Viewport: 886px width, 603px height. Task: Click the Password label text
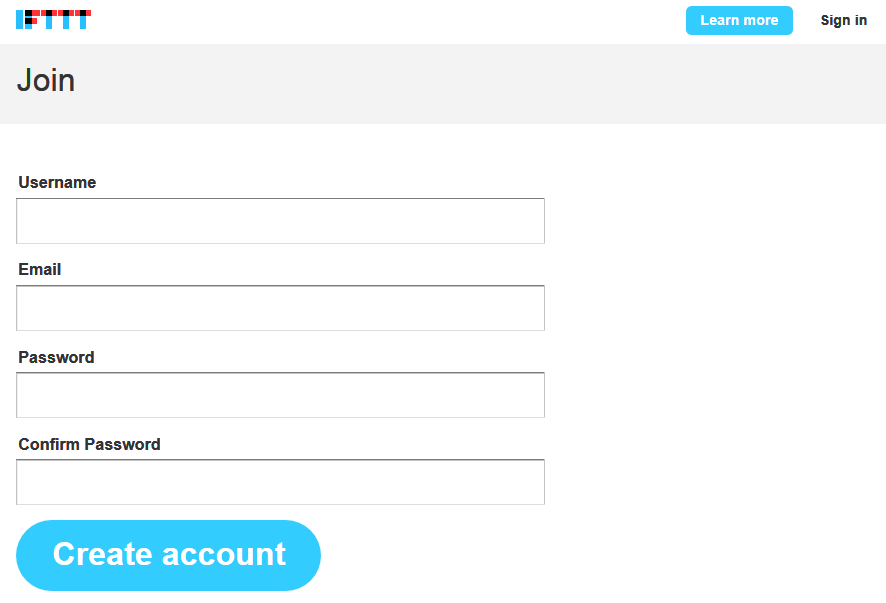[x=56, y=357]
